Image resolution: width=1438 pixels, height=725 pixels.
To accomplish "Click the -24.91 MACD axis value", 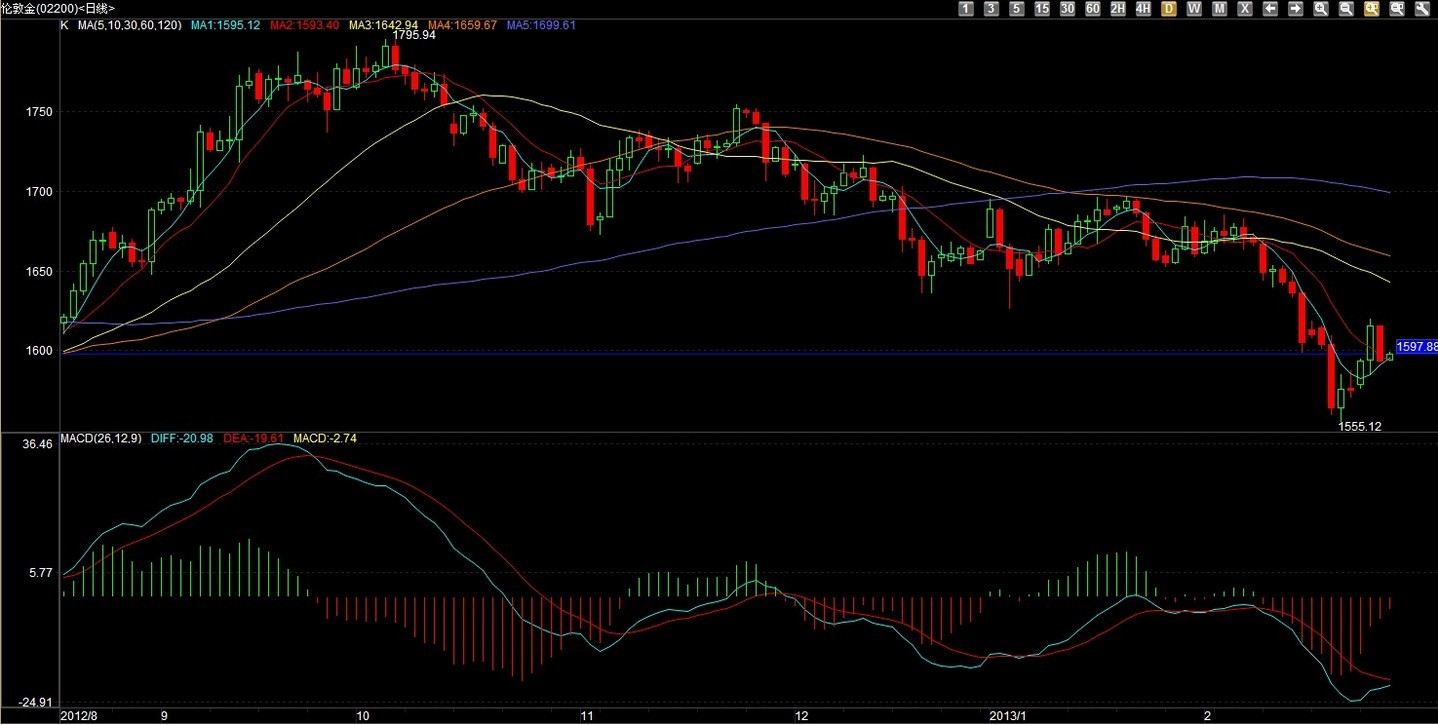I will pyautogui.click(x=34, y=703).
